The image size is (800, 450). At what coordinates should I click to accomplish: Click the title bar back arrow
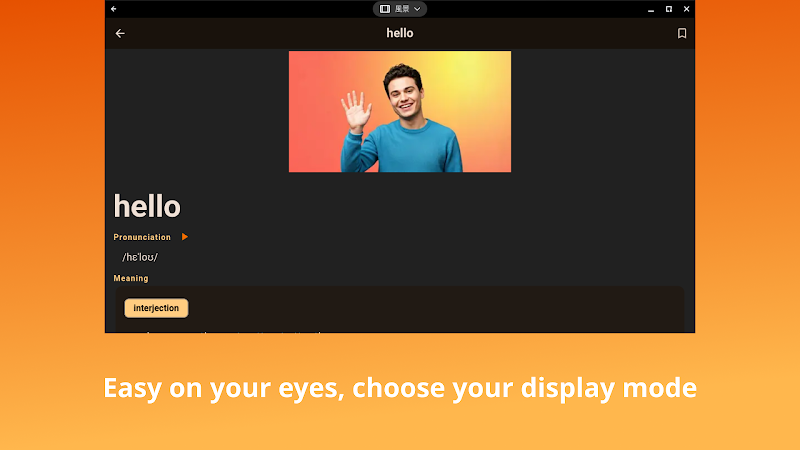(x=114, y=9)
